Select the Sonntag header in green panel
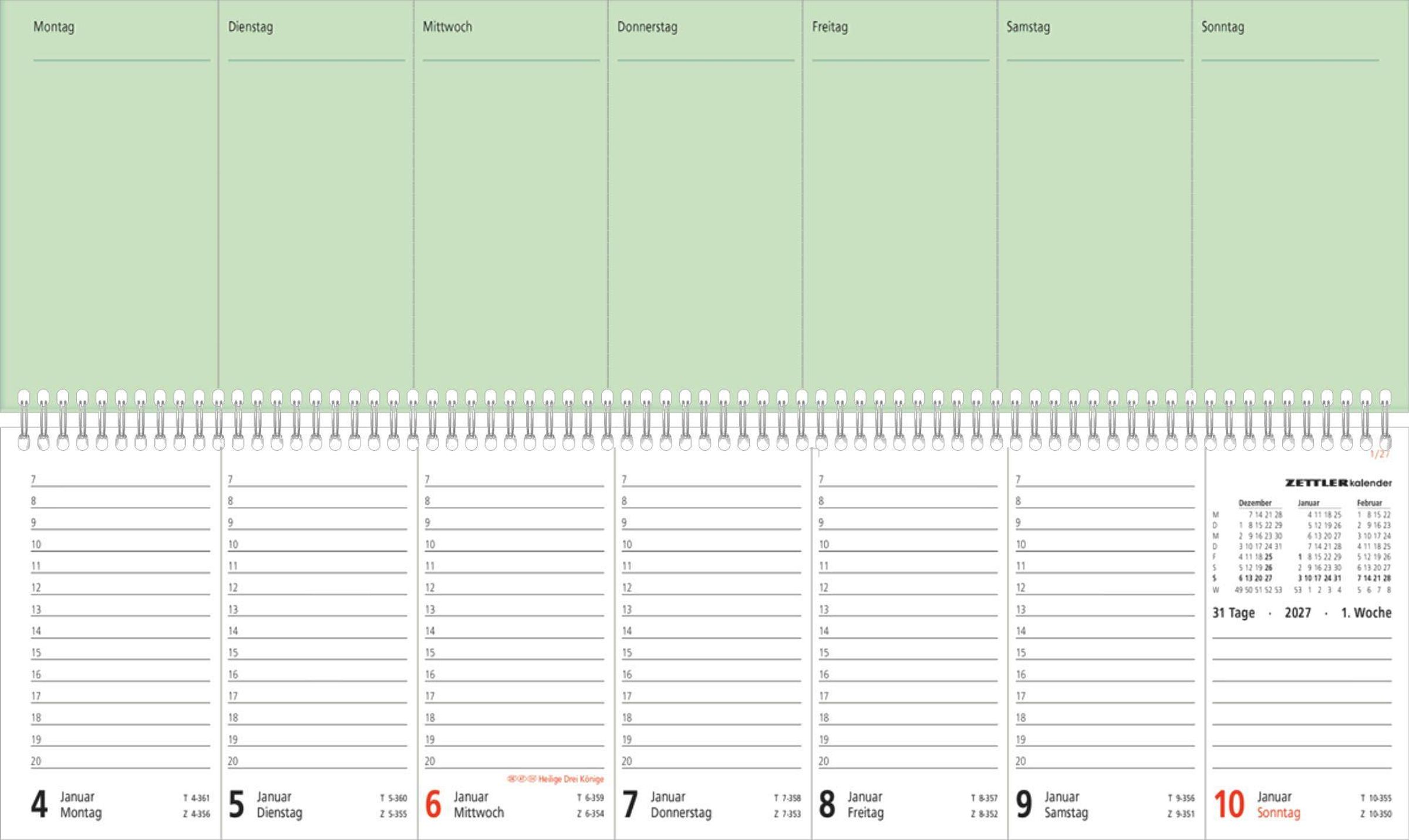 [x=1222, y=27]
